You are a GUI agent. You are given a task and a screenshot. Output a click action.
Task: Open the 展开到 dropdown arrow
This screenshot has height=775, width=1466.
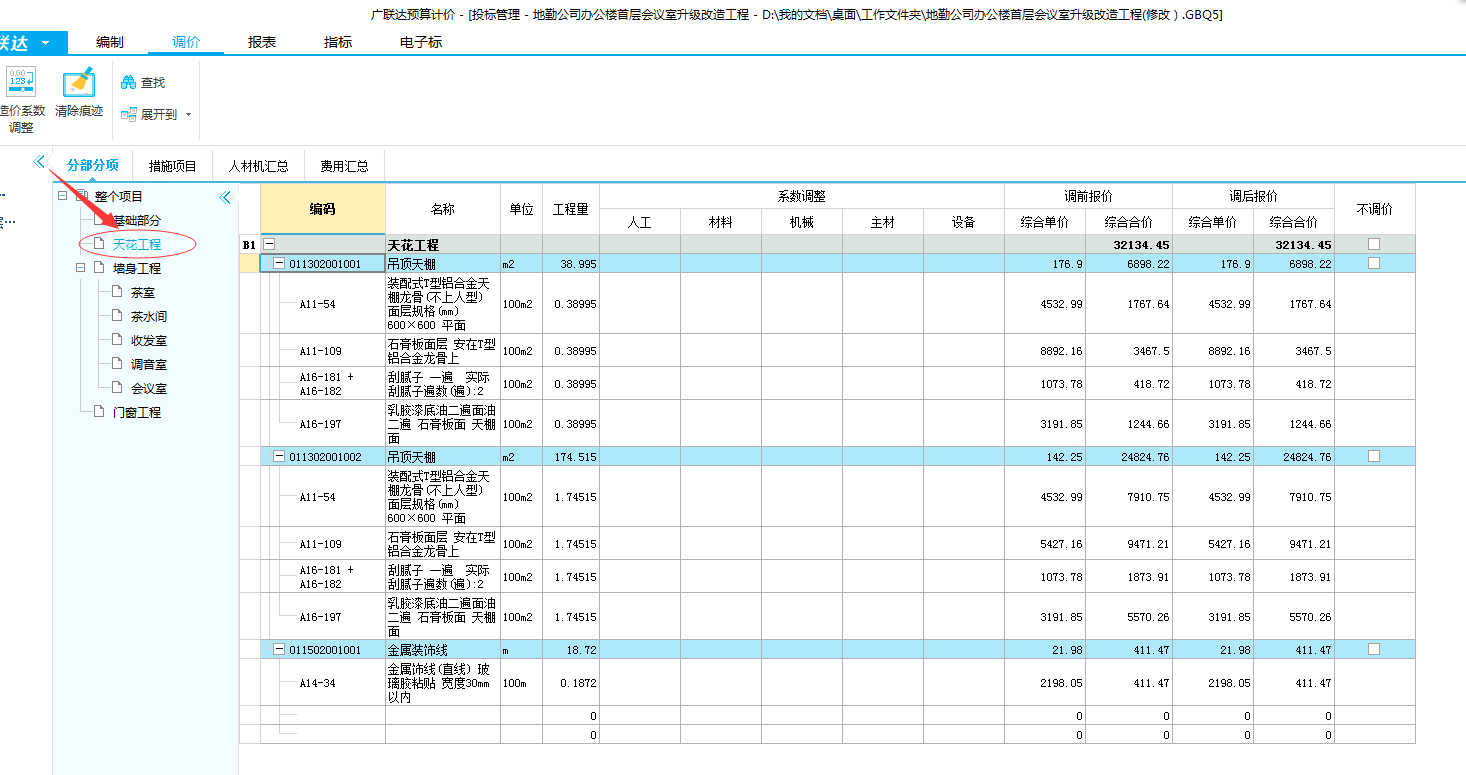point(188,115)
